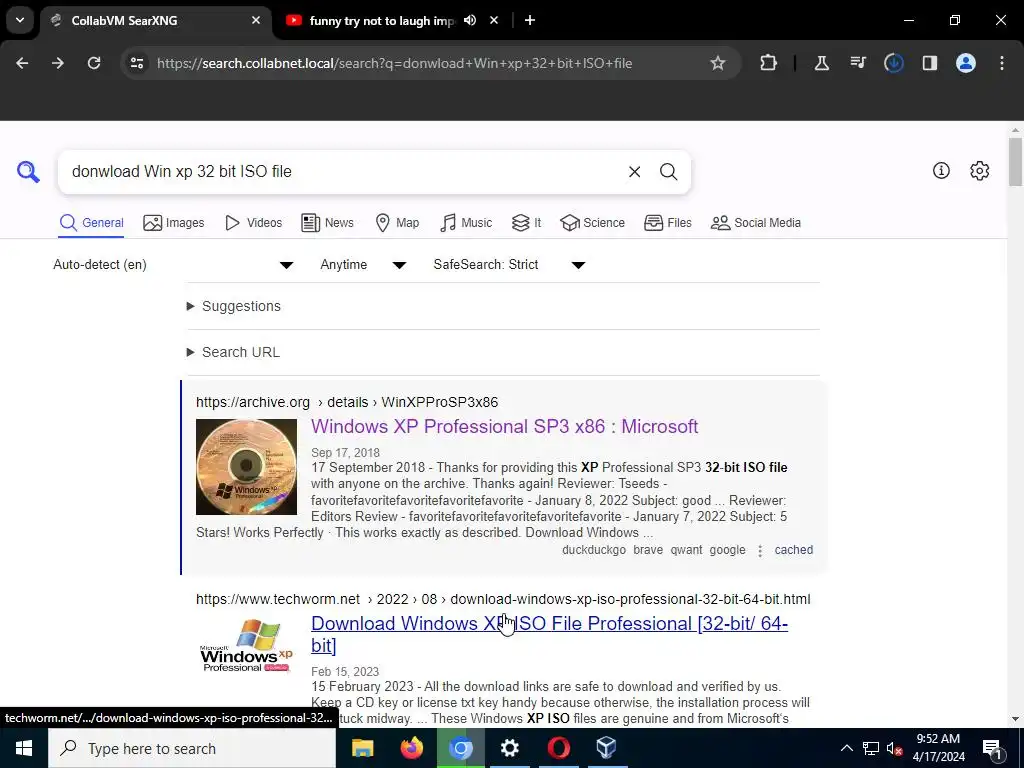
Task: Open the Chrome profile avatar
Action: (966, 63)
